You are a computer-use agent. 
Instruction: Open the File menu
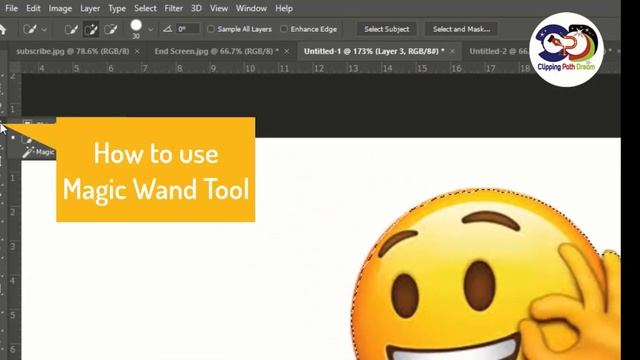pos(11,8)
